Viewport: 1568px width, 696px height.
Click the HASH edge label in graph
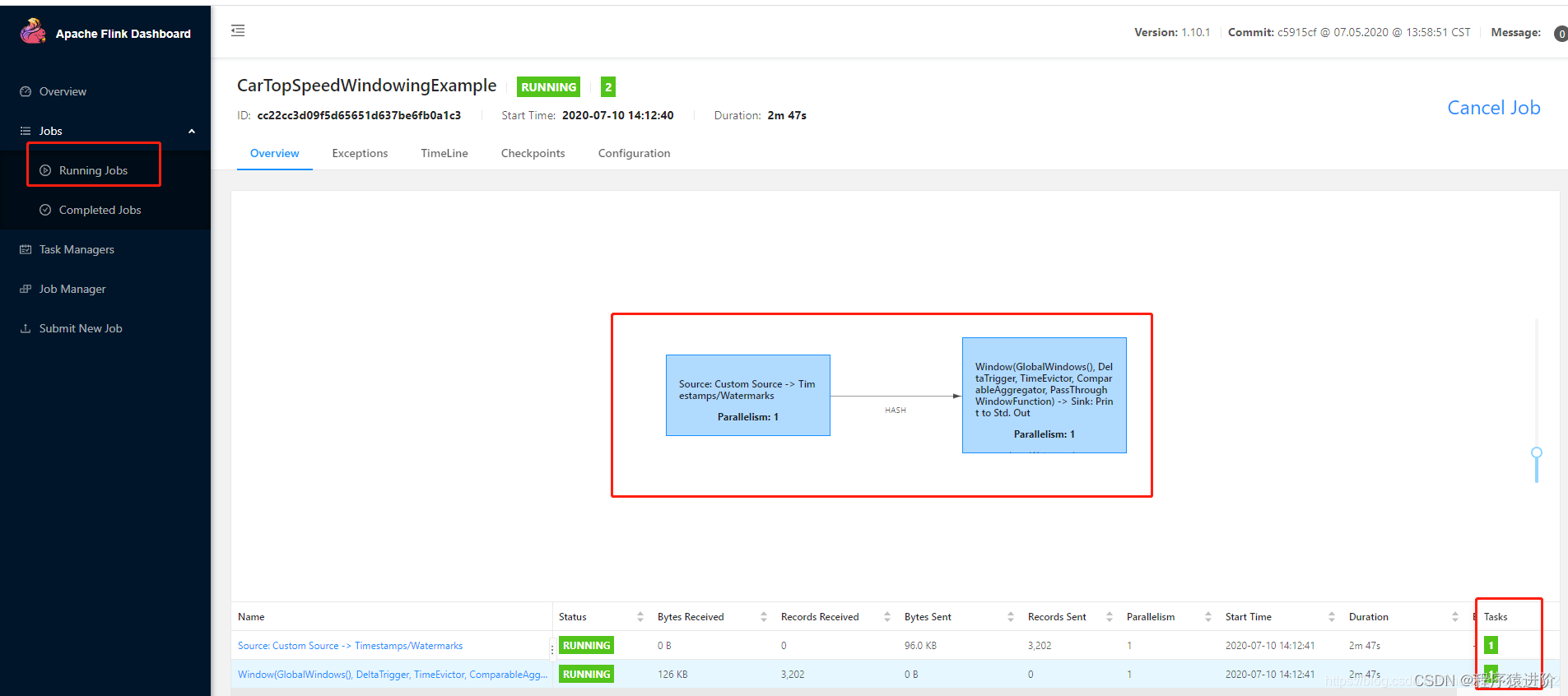point(896,410)
